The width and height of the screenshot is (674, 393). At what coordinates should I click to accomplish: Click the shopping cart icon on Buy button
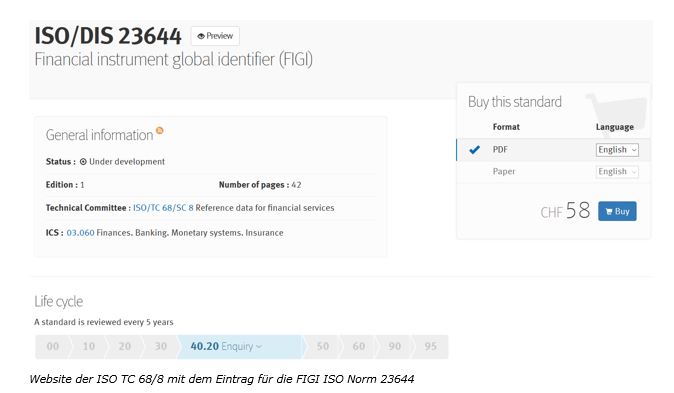click(x=609, y=212)
